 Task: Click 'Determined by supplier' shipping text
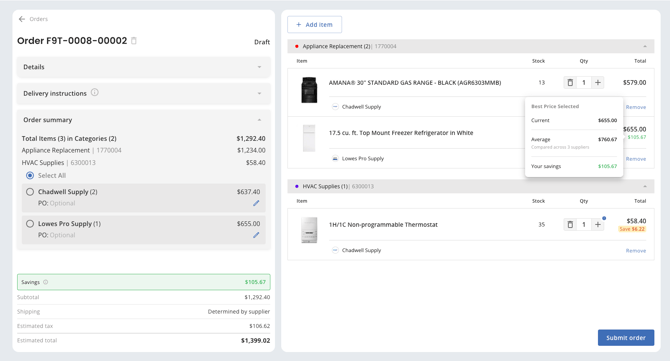pos(239,311)
